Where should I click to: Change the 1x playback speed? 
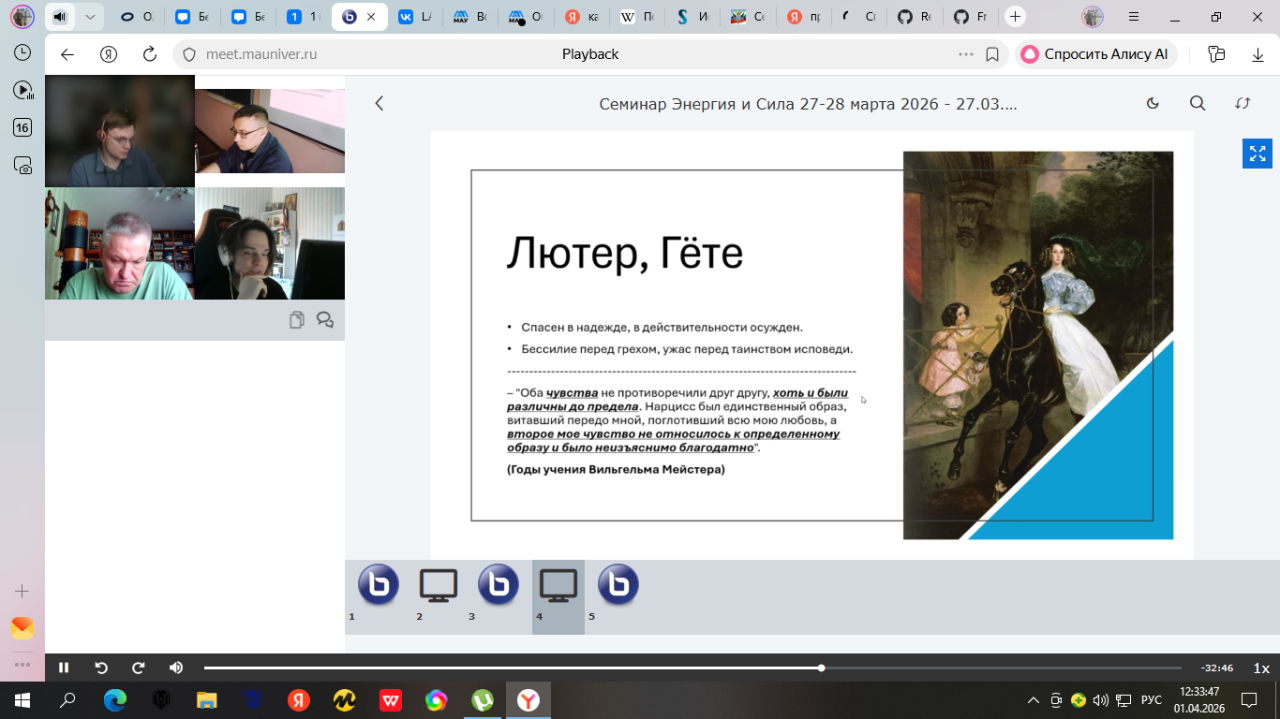[x=1261, y=668]
